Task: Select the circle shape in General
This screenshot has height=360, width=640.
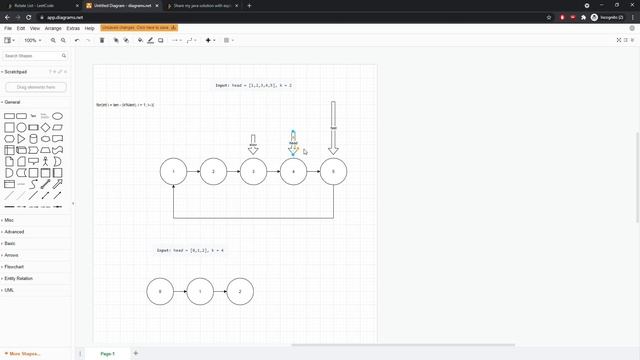Action: point(21,127)
